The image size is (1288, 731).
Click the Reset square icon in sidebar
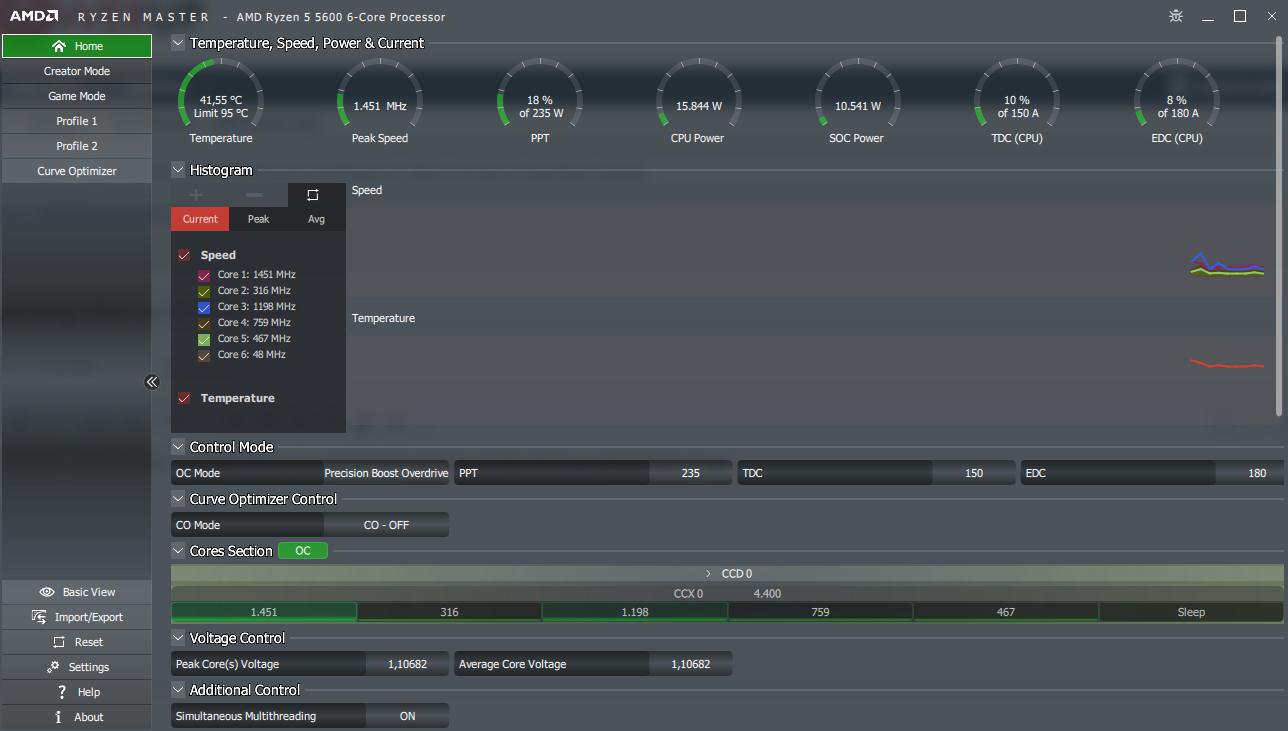59,642
